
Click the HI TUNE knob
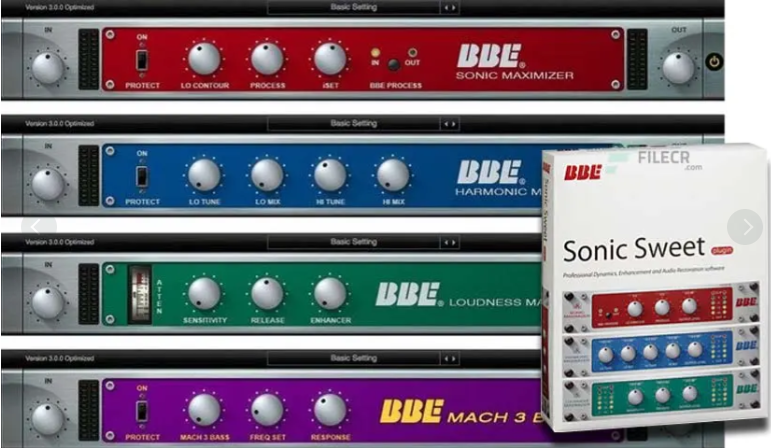330,175
